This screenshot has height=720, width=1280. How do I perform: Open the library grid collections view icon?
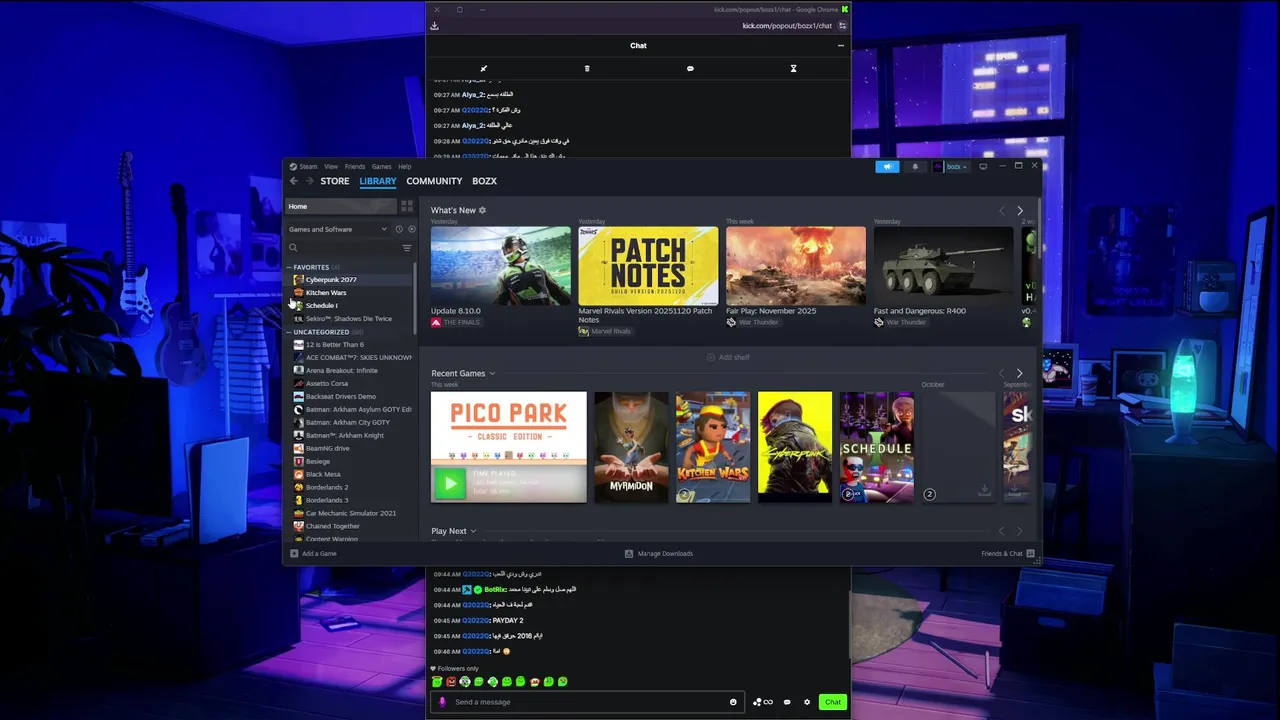[407, 206]
